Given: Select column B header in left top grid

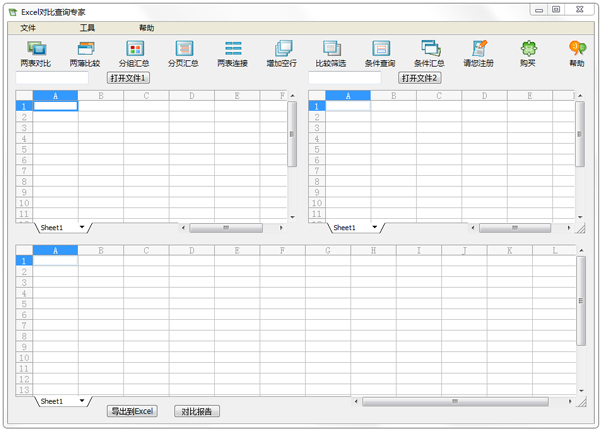Looking at the screenshot, I should click(101, 96).
